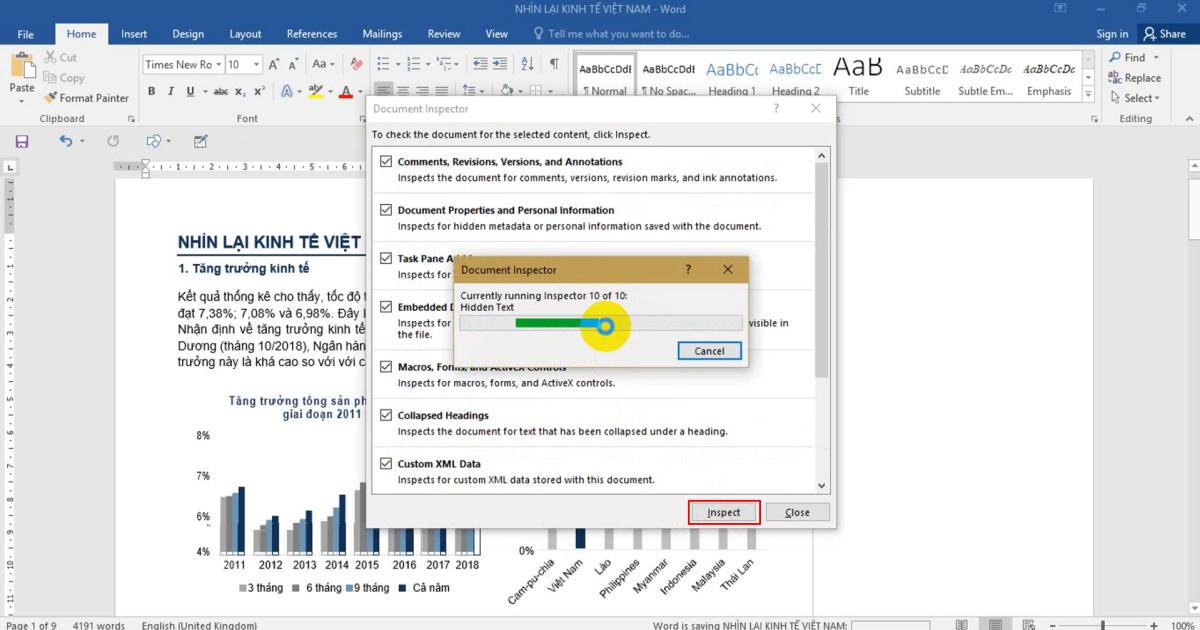Cancel the running Hidden Text inspection

tap(709, 351)
